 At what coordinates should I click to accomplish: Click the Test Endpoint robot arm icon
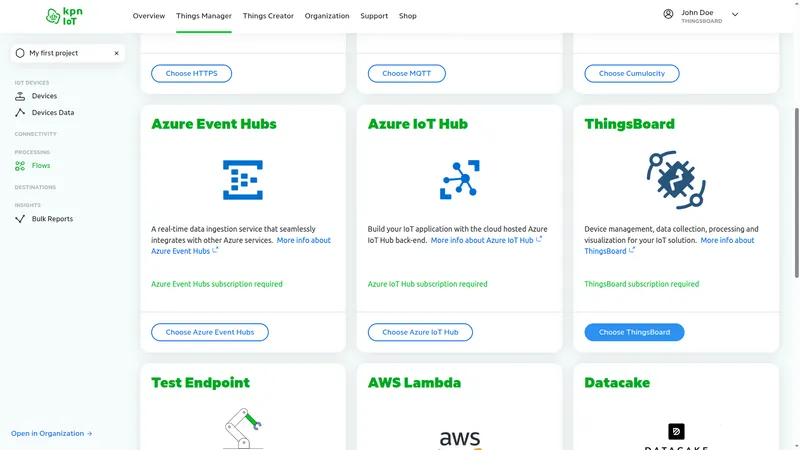click(x=243, y=429)
